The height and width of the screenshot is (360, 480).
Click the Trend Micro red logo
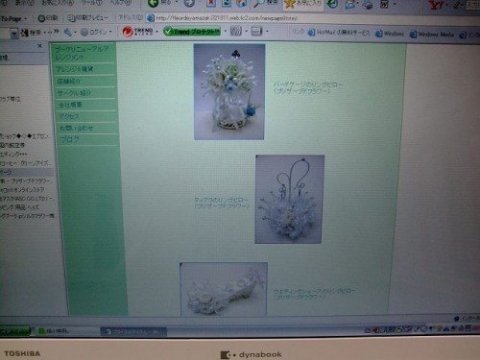click(x=127, y=32)
